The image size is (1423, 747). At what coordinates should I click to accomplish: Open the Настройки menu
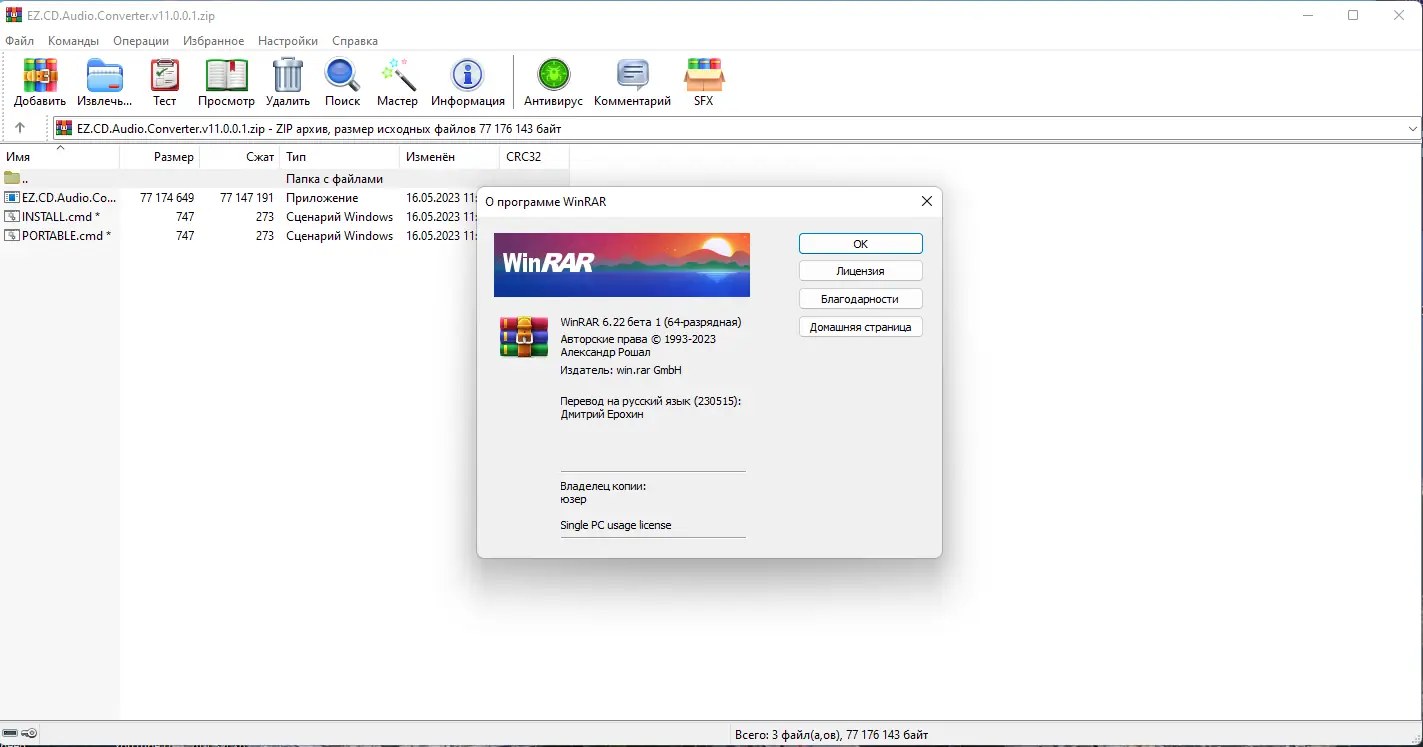pyautogui.click(x=288, y=41)
